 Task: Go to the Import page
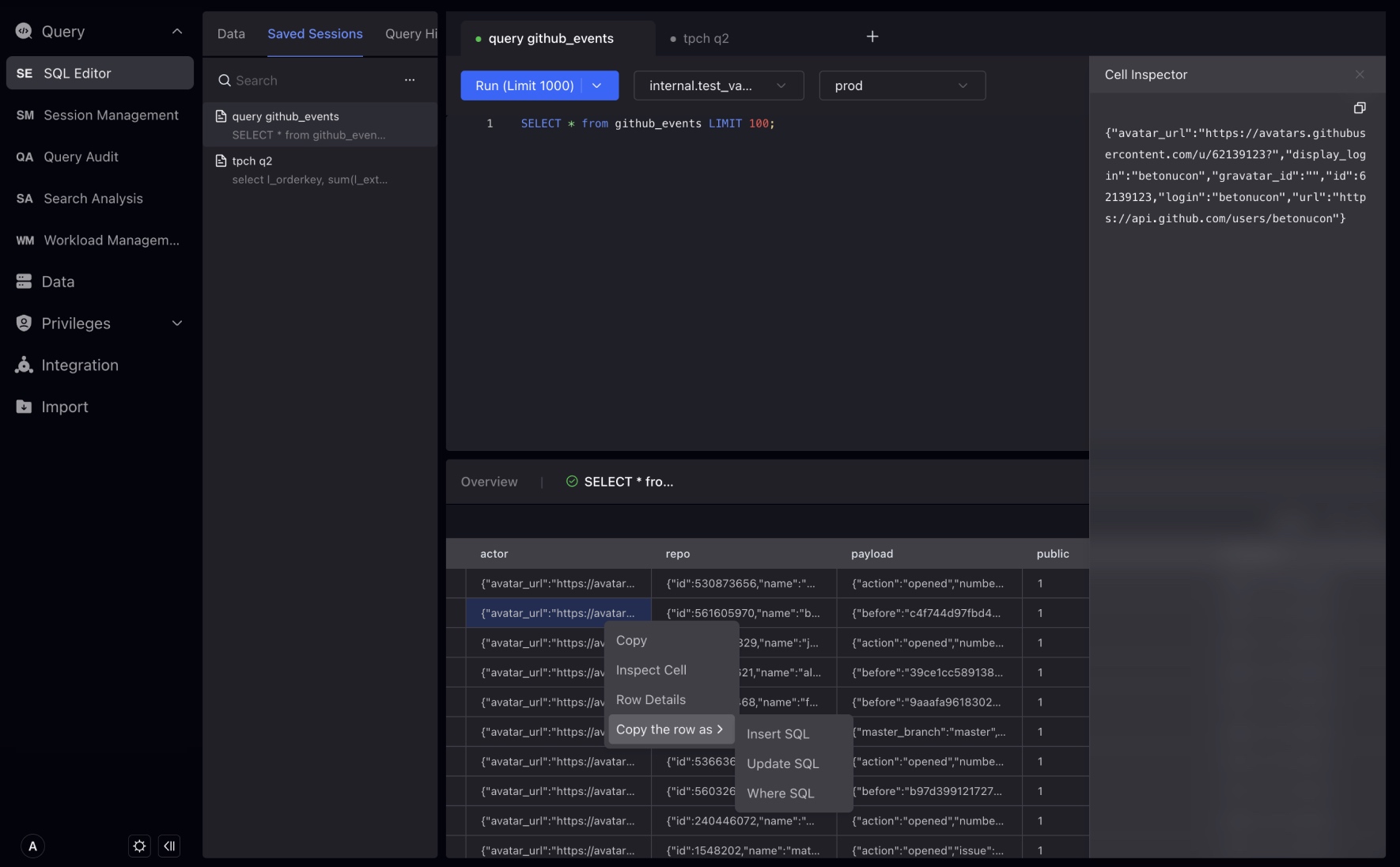64,407
